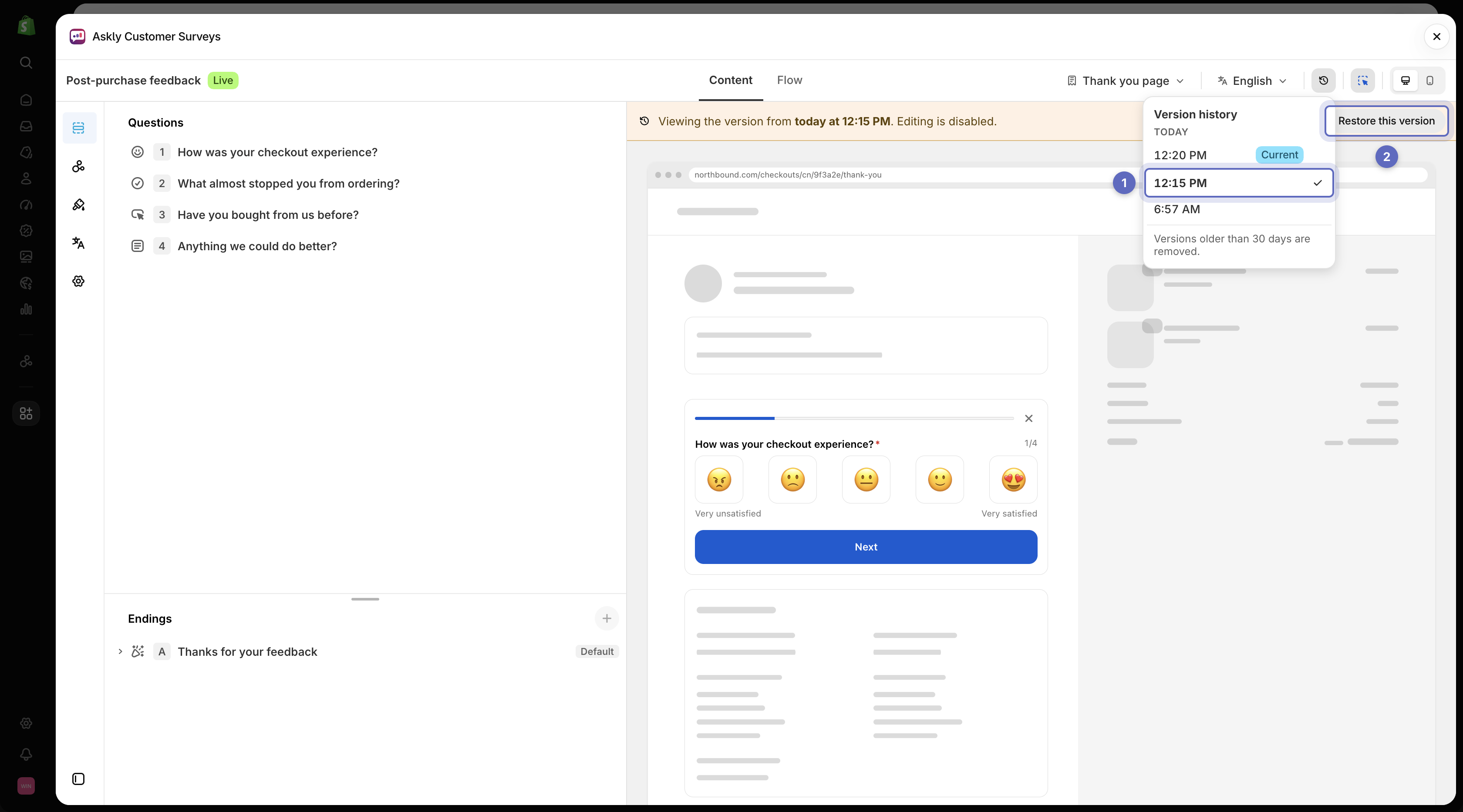Toggle the element selector cursor icon
The image size is (1463, 812).
click(x=1362, y=81)
